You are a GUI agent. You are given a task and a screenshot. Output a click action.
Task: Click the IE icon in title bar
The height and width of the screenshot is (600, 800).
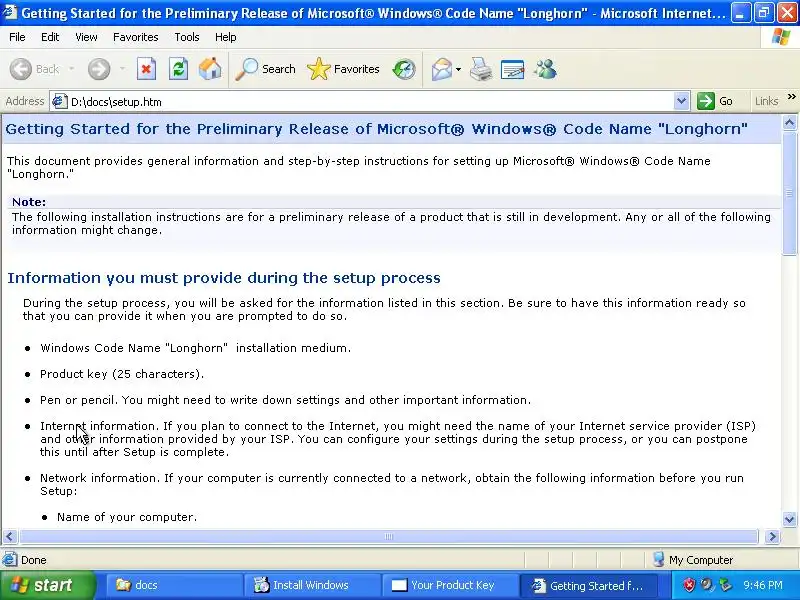10,12
